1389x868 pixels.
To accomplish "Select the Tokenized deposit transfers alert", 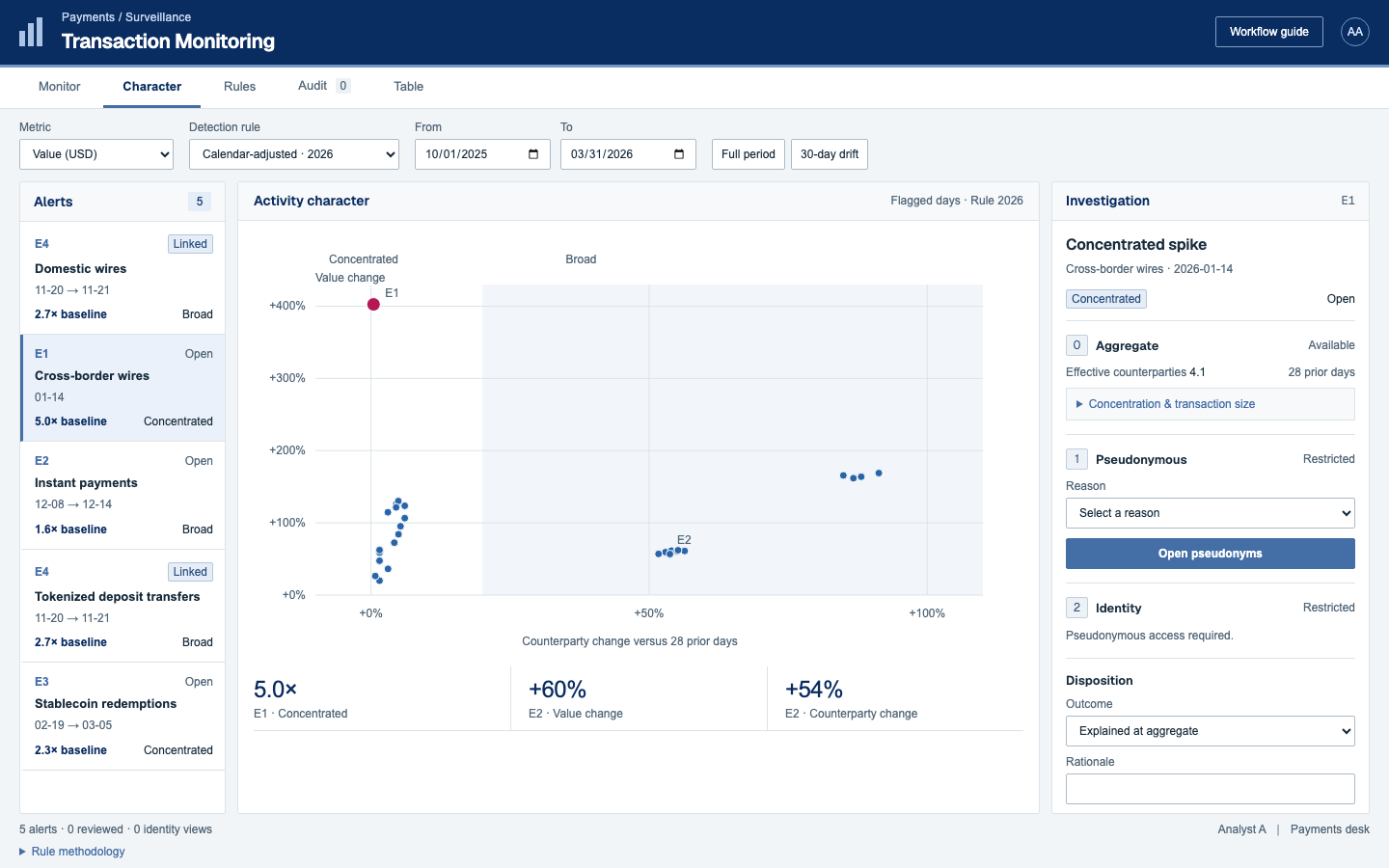I will click(x=123, y=607).
